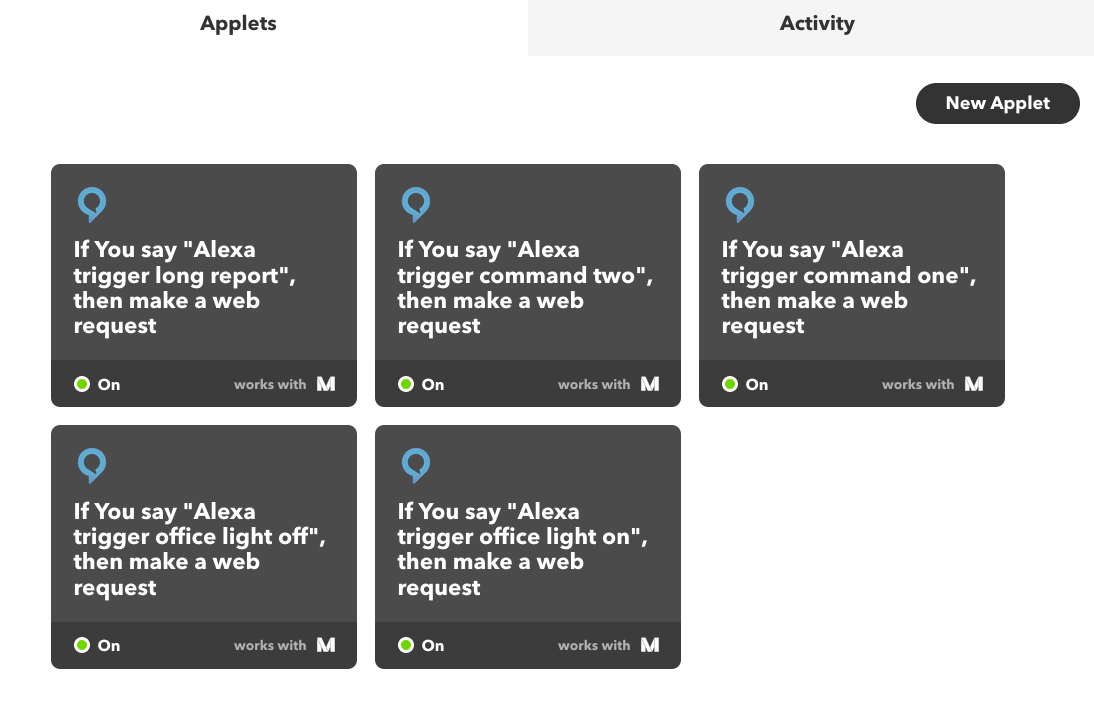Click Maker M icon on command two applet
Viewport: 1094px width, 706px height.
(x=650, y=384)
